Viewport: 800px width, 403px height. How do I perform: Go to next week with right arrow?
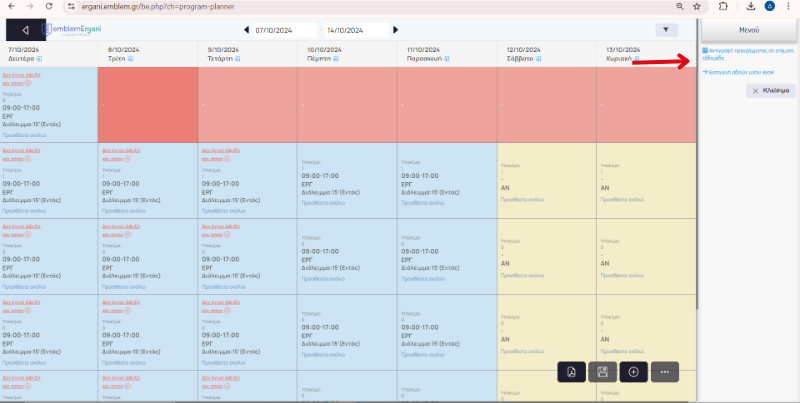(395, 30)
